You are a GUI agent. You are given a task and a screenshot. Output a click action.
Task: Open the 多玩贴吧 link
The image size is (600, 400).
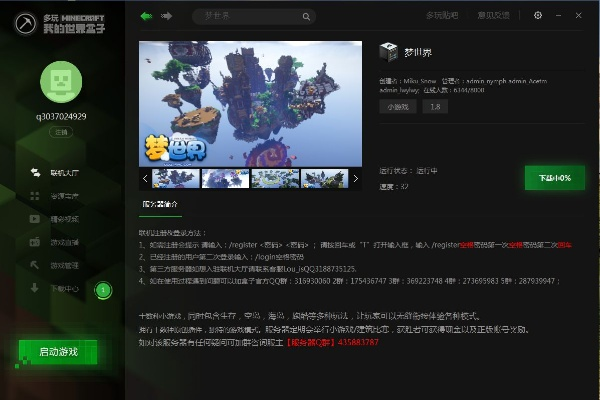[441, 16]
